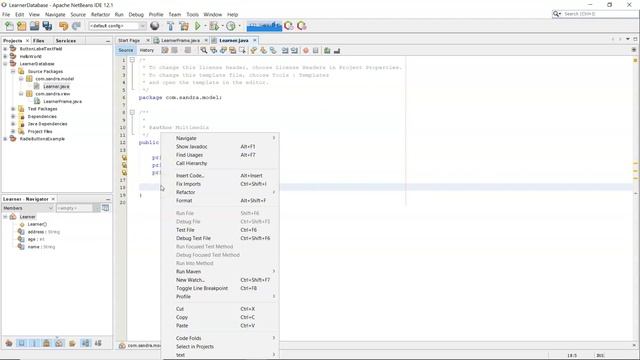This screenshot has height=360, width=640.
Task: Click the Undo toolbar icon
Action: tap(63, 26)
